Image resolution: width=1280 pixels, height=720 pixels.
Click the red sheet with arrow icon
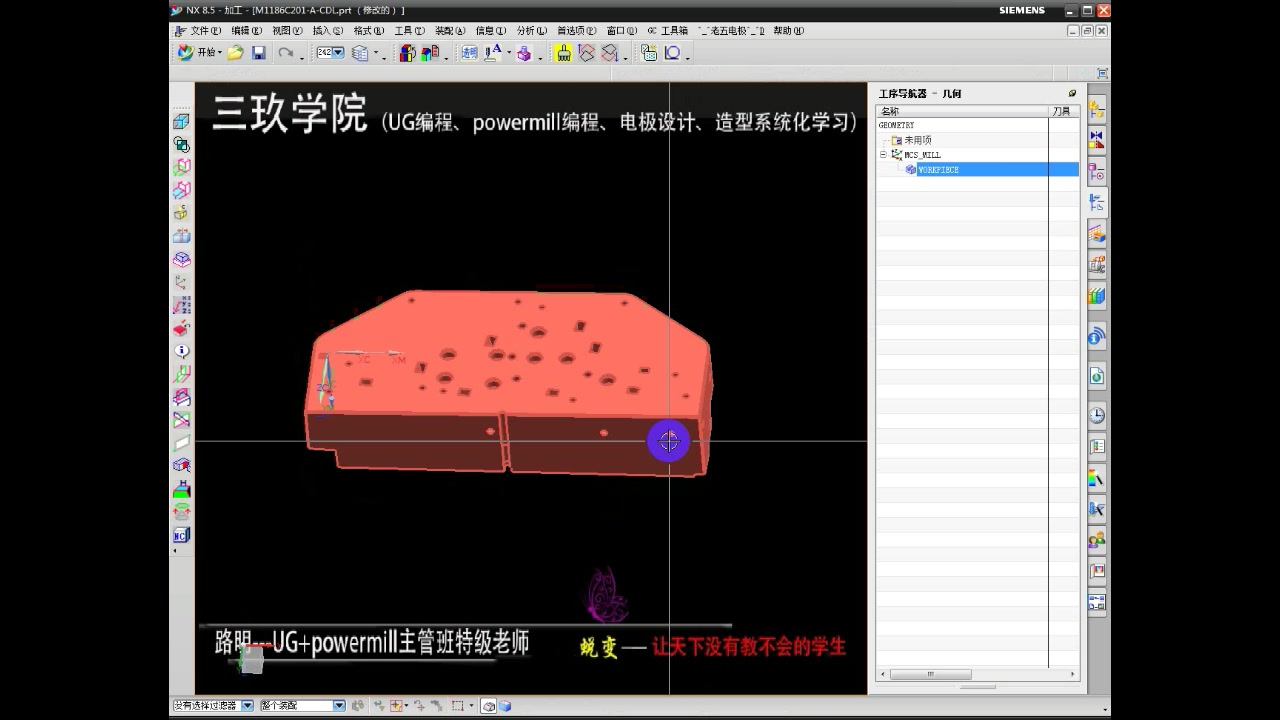[x=587, y=53]
